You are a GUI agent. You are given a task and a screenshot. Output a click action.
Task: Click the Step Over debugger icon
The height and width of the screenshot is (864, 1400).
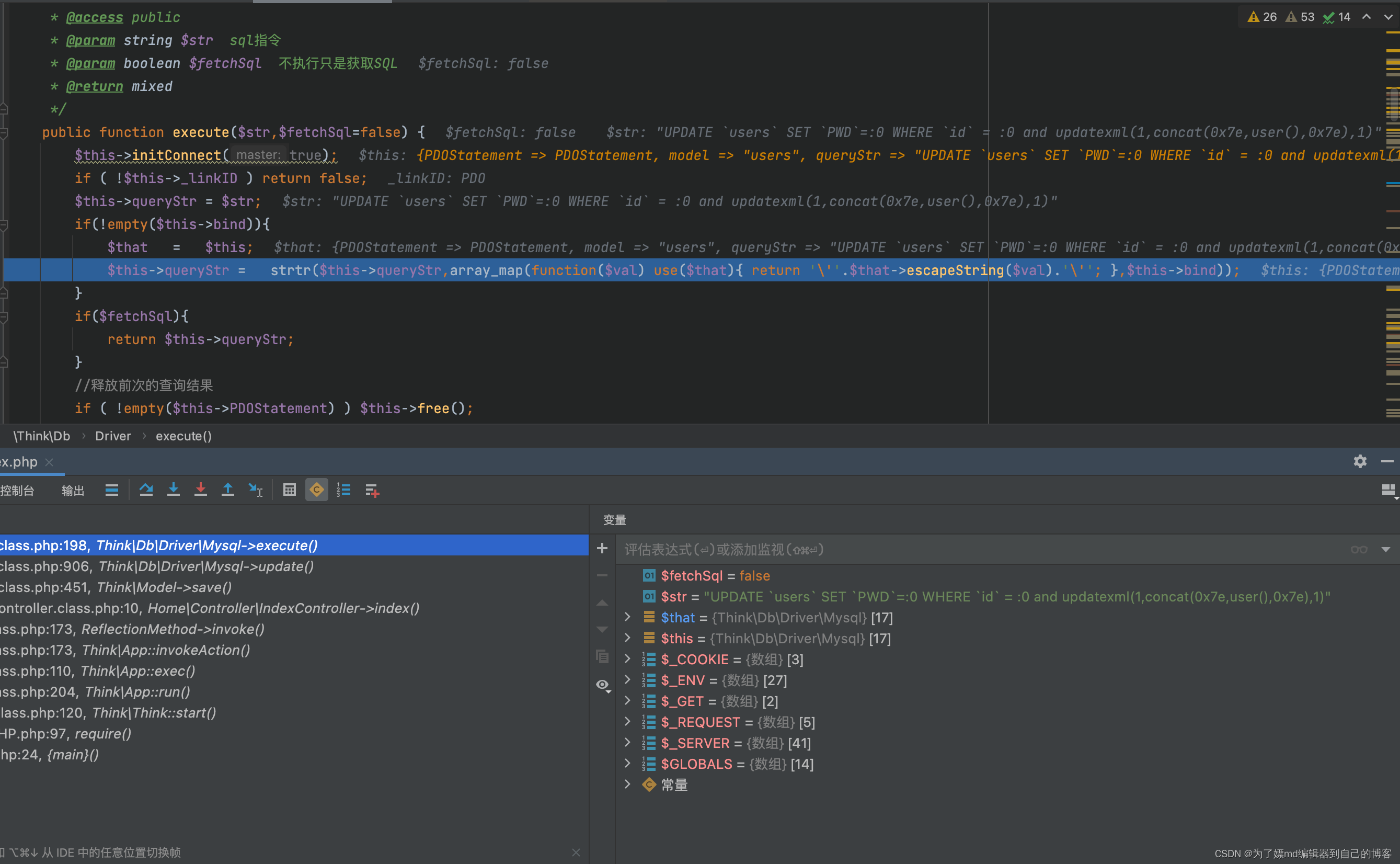pos(146,490)
